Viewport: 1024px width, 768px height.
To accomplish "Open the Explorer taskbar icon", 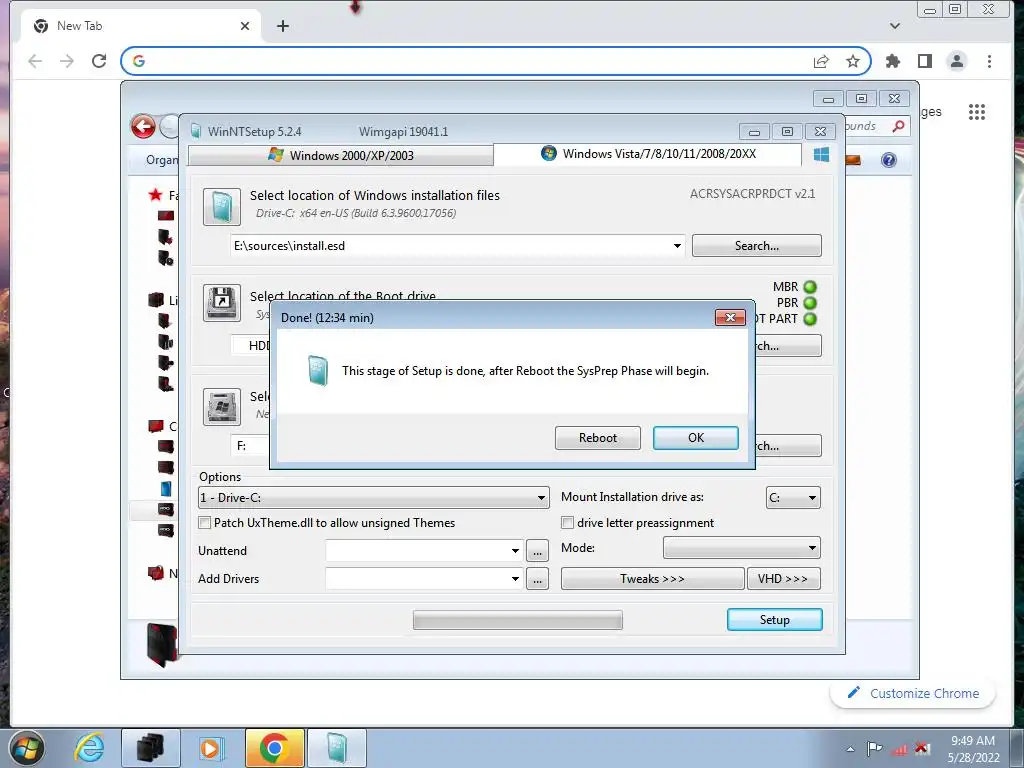I will [150, 748].
